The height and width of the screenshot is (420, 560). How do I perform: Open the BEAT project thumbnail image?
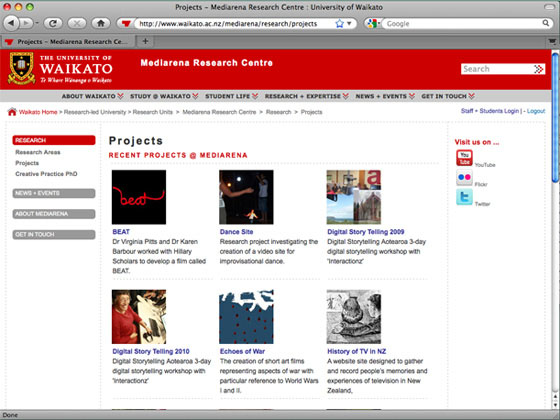(x=139, y=197)
